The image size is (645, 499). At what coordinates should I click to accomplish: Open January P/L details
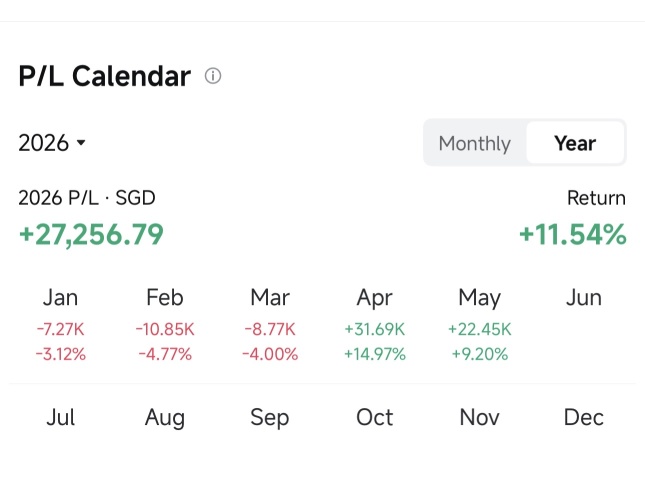pyautogui.click(x=60, y=325)
